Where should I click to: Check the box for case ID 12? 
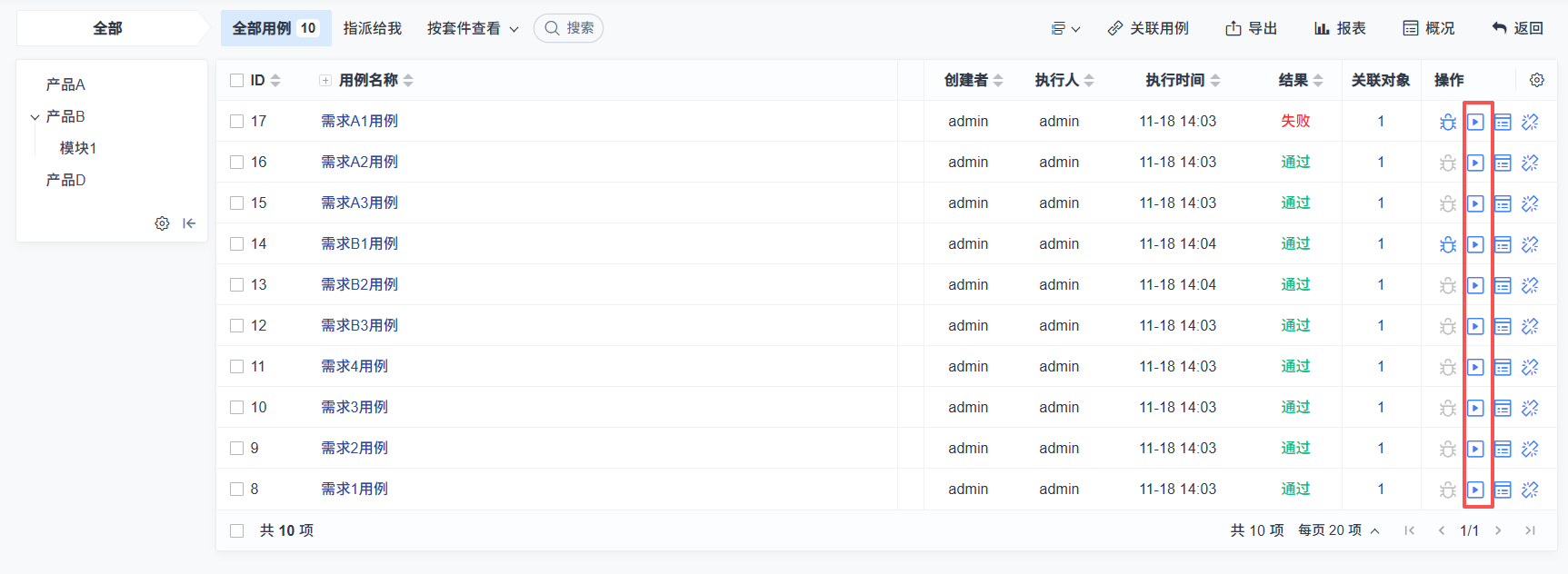pos(237,325)
